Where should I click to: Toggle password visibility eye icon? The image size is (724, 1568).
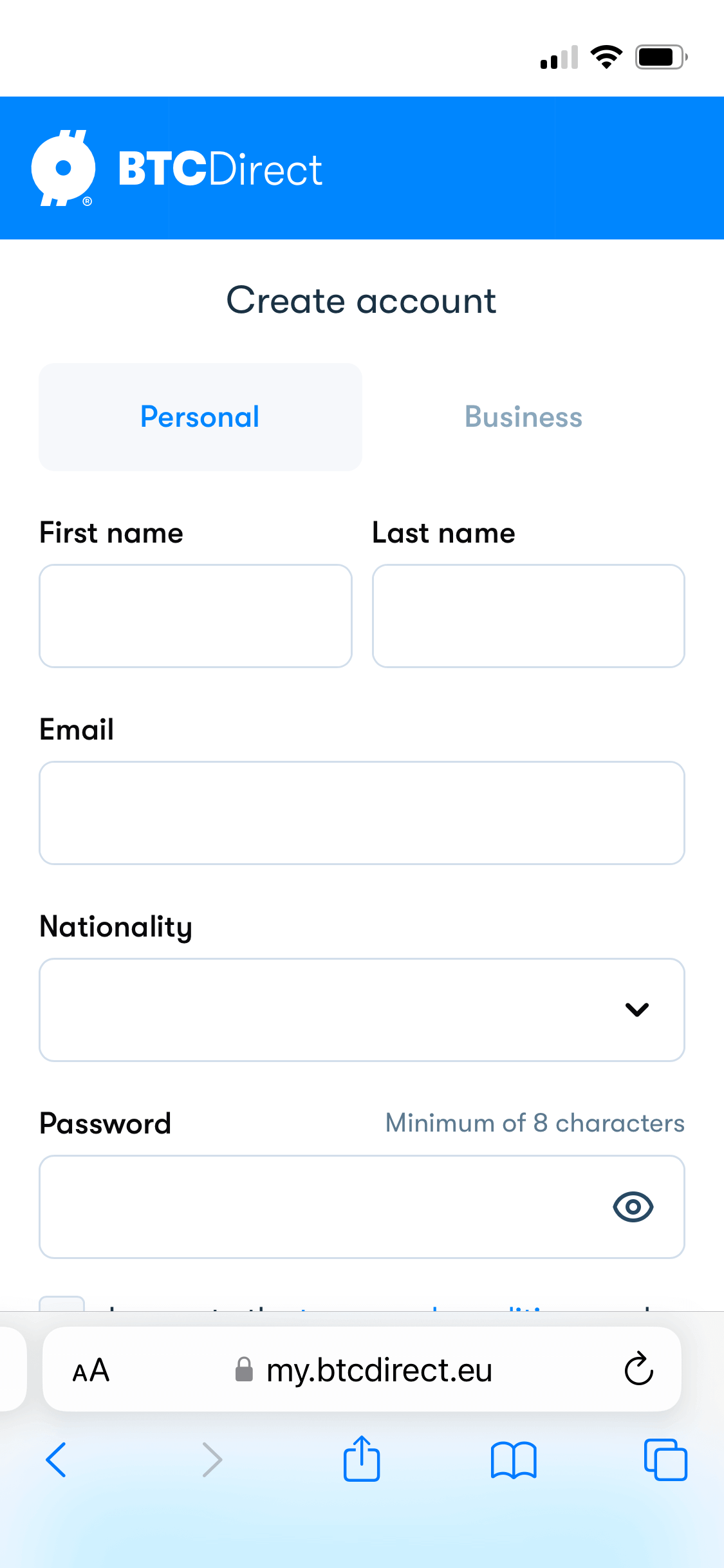coord(633,1207)
